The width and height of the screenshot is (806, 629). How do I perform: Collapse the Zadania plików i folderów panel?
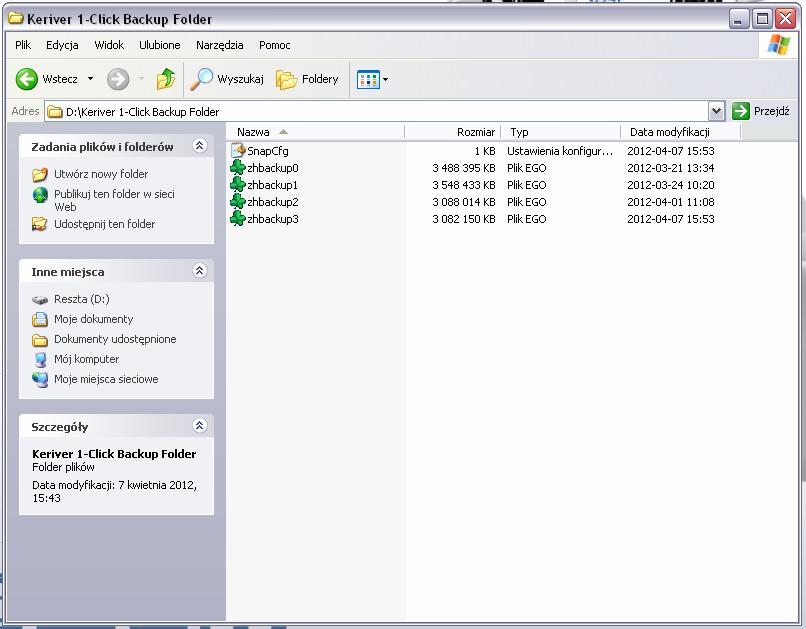199,146
